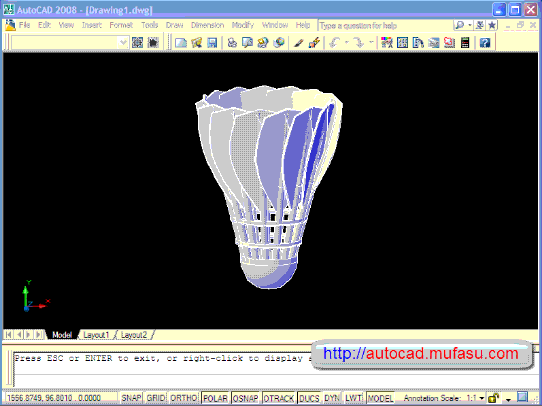Toggle MODEL space button
This screenshot has height=406, width=542.
[380, 398]
